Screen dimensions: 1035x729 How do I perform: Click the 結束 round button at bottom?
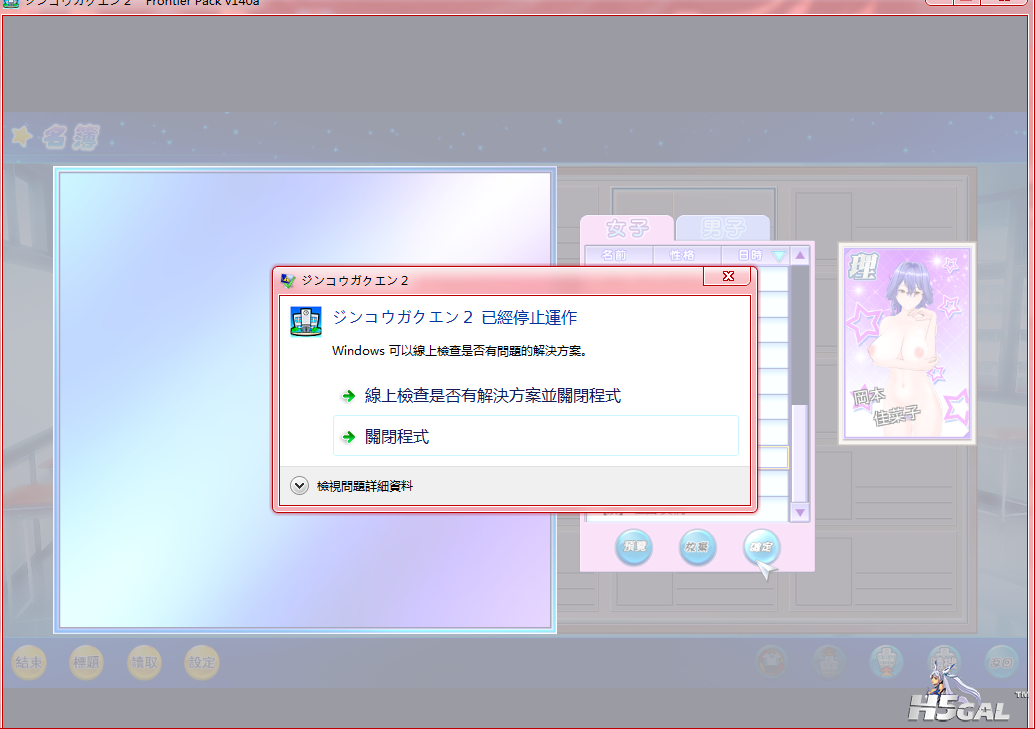coord(29,661)
